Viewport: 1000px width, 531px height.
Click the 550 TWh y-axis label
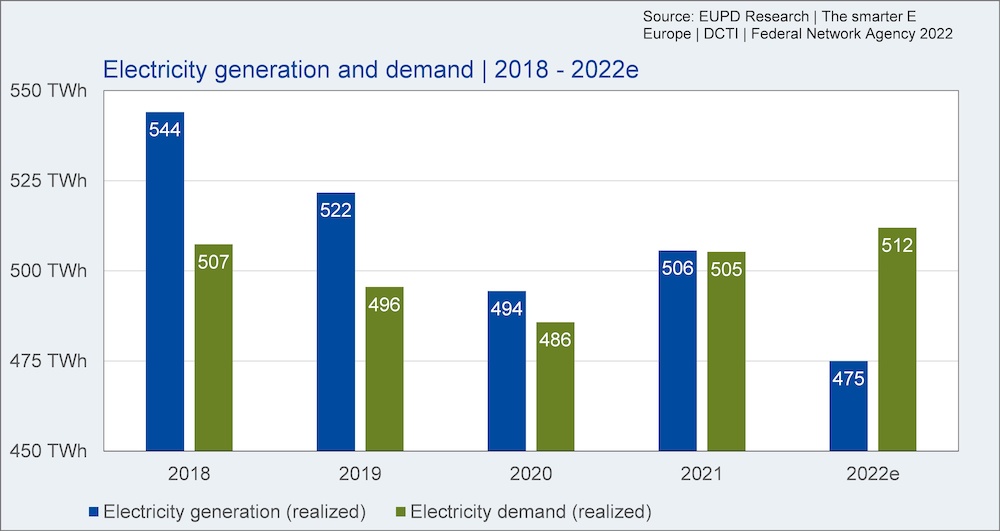48,91
